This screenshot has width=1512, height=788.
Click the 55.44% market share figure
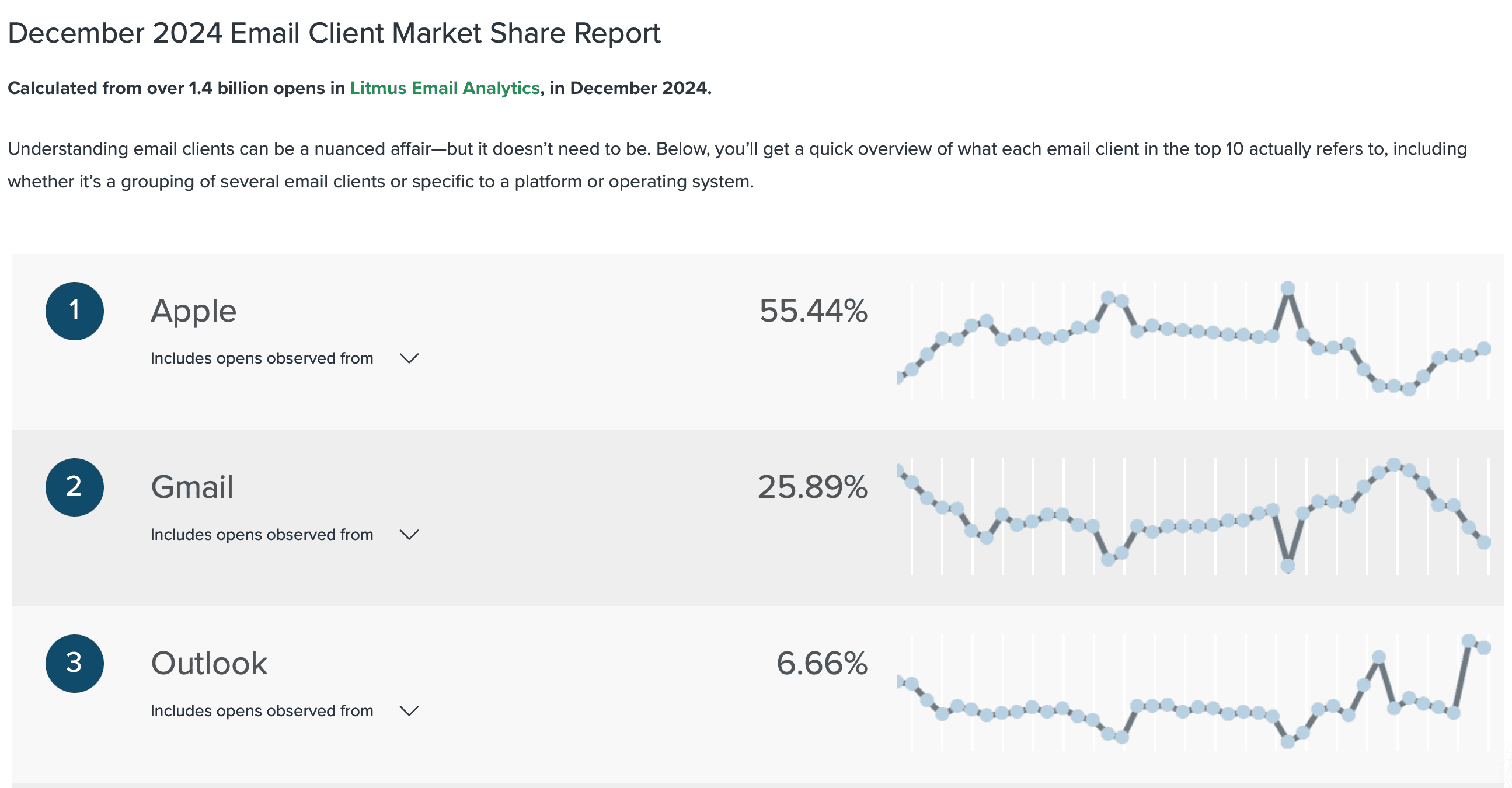[813, 311]
